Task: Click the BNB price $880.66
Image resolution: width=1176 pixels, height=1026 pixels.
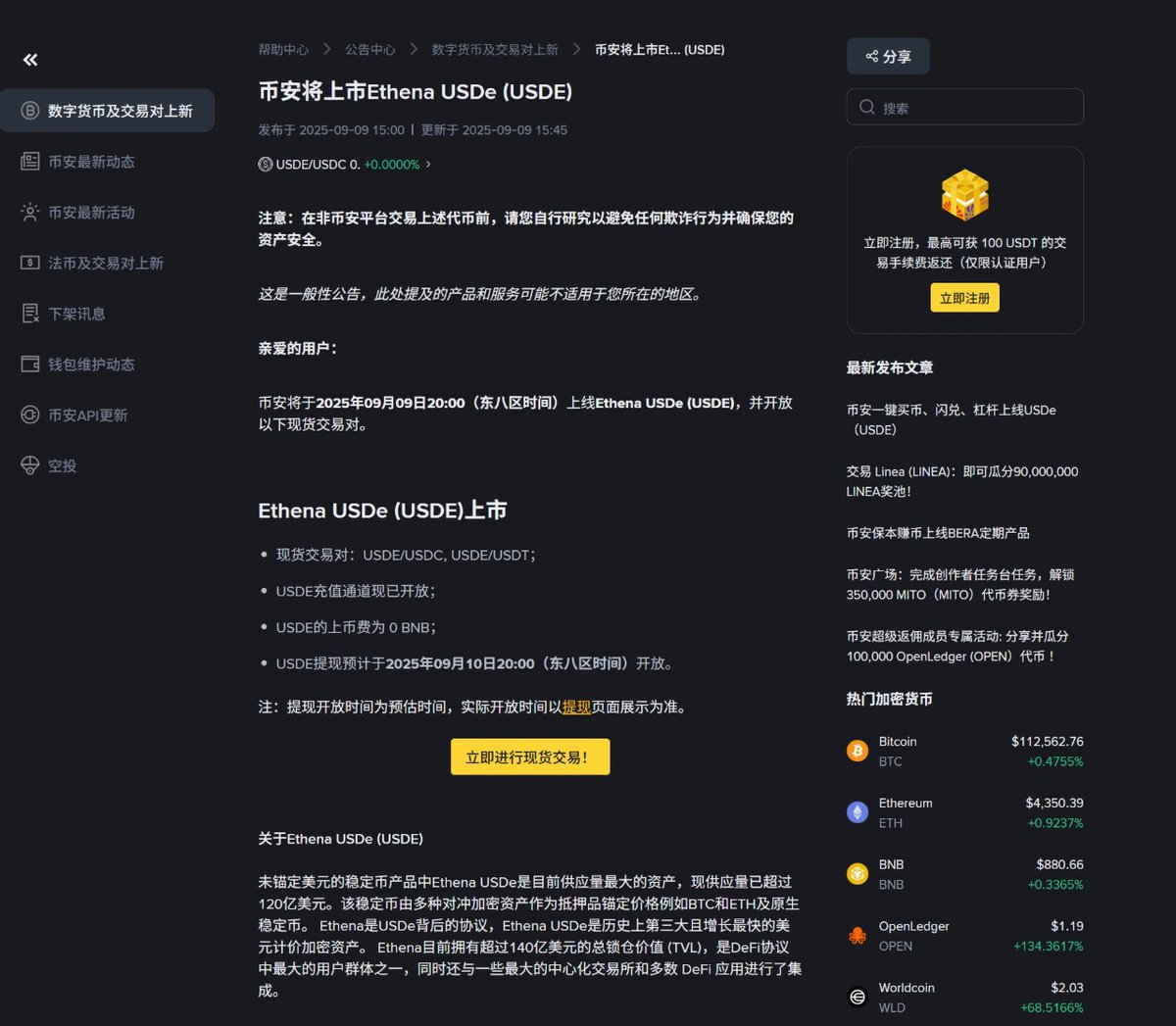Action: pos(1060,864)
